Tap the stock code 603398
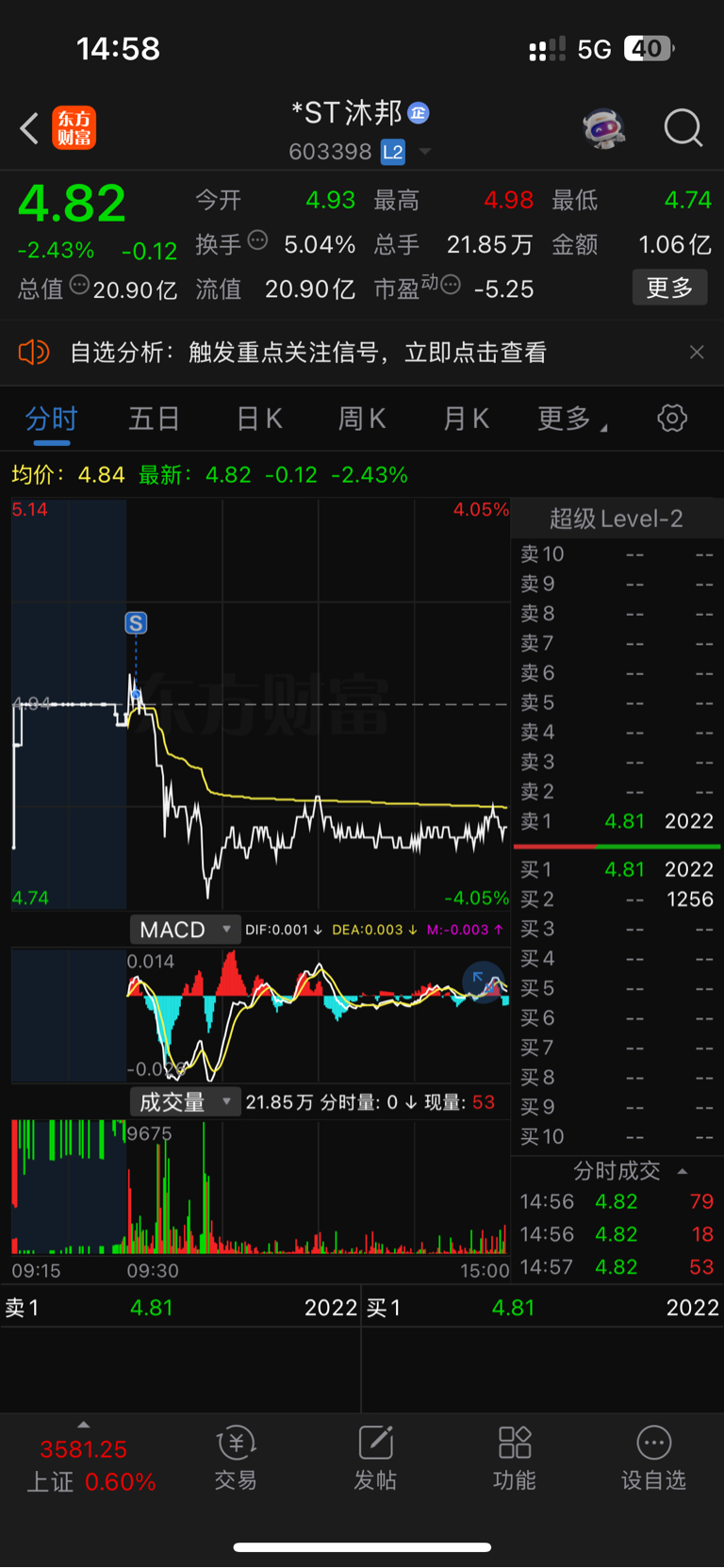The width and height of the screenshot is (724, 1568). click(330, 152)
